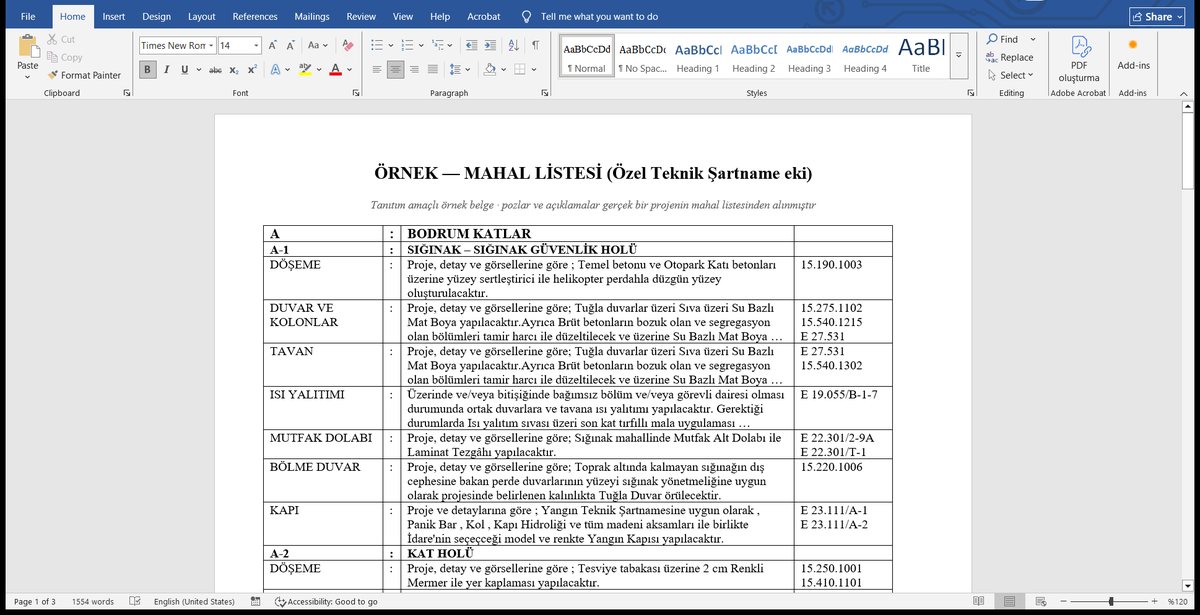Open Font dialog box launcher
The image size is (1200, 615).
tap(356, 93)
